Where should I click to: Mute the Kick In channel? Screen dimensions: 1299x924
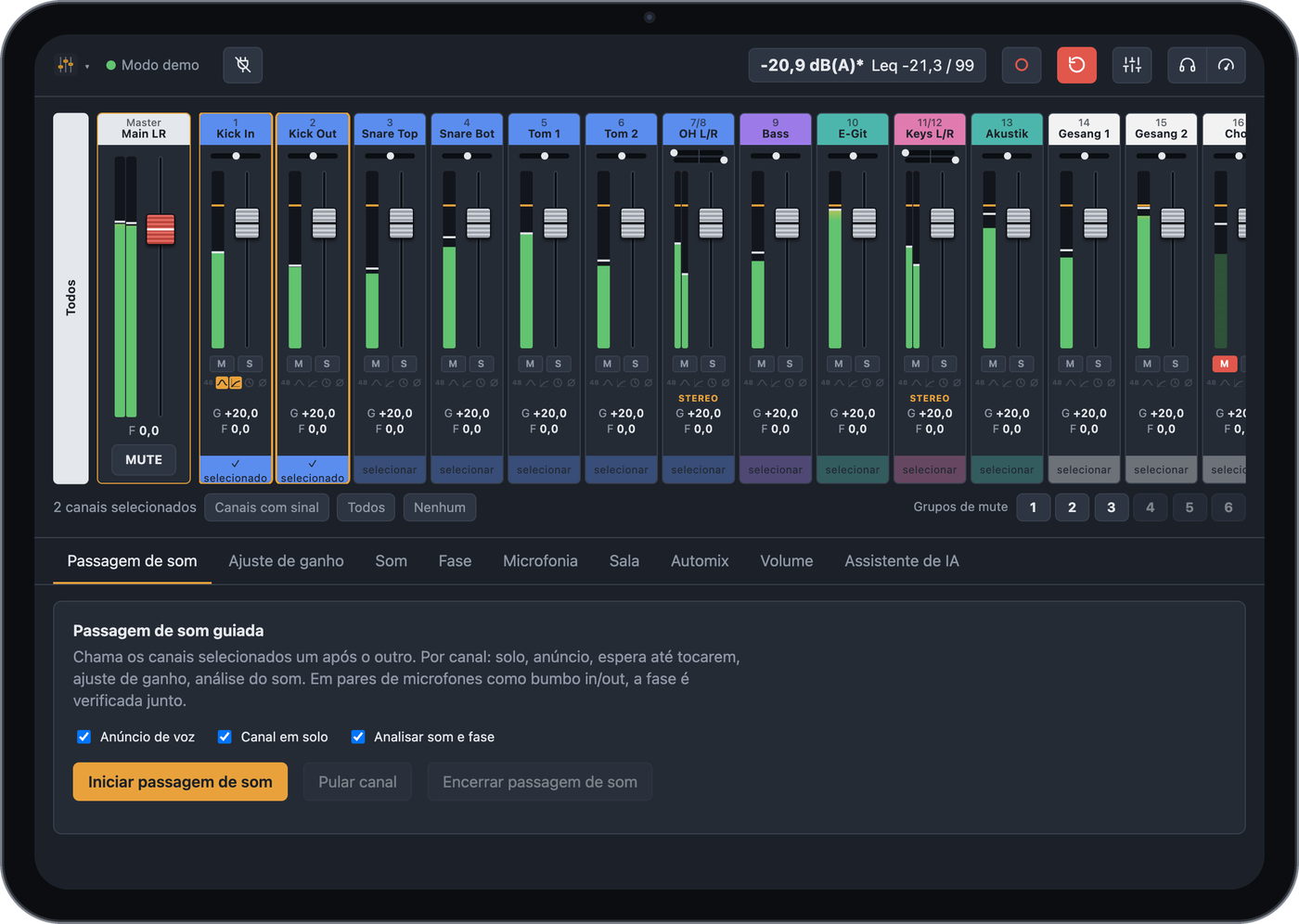coord(222,364)
